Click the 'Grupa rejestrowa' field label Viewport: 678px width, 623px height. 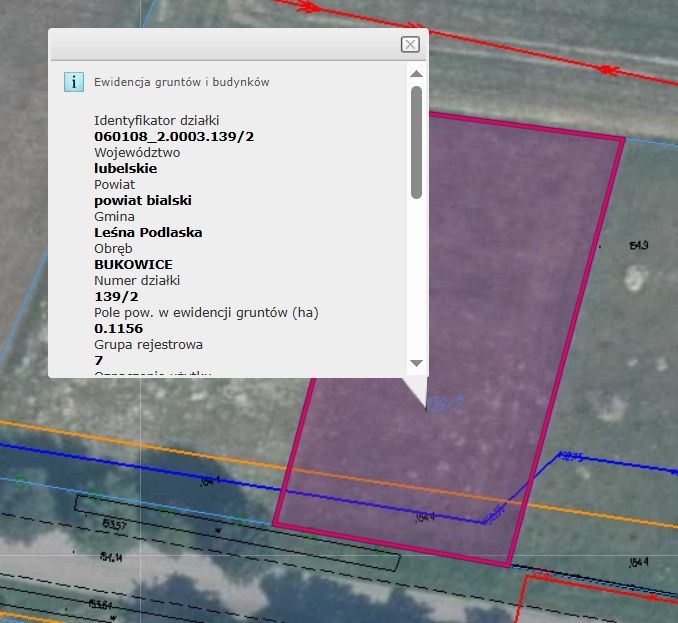click(x=148, y=344)
